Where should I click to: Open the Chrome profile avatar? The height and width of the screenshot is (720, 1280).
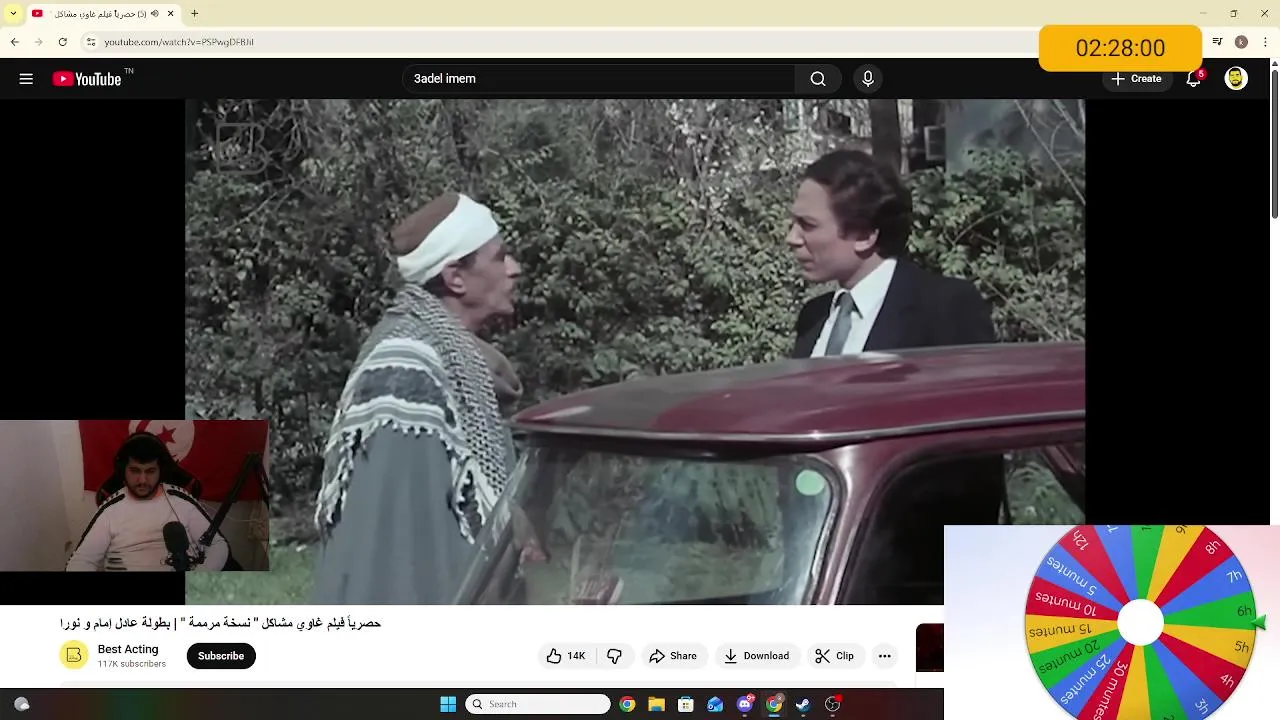pos(1241,42)
